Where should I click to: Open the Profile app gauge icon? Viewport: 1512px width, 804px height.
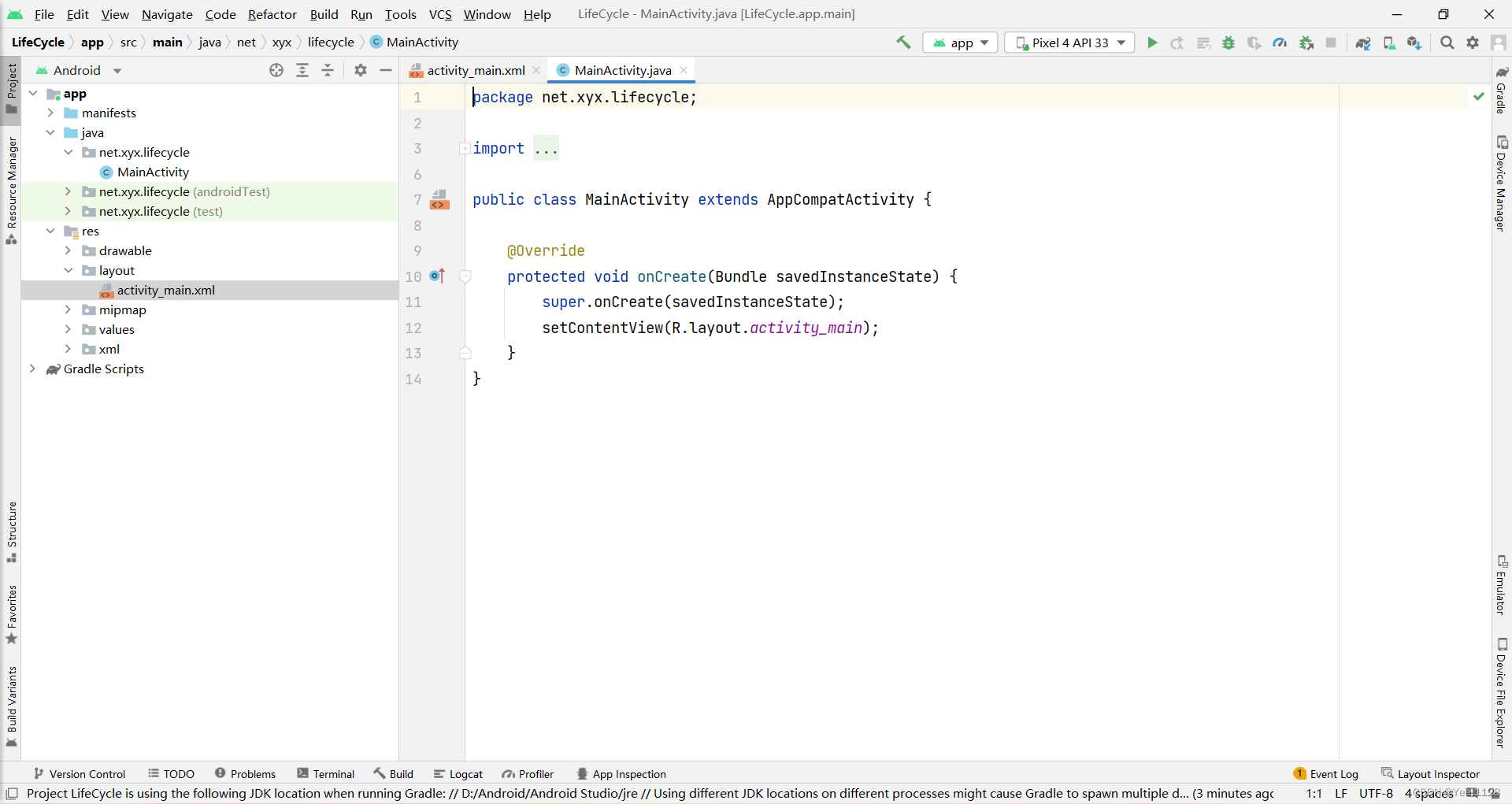click(1280, 43)
